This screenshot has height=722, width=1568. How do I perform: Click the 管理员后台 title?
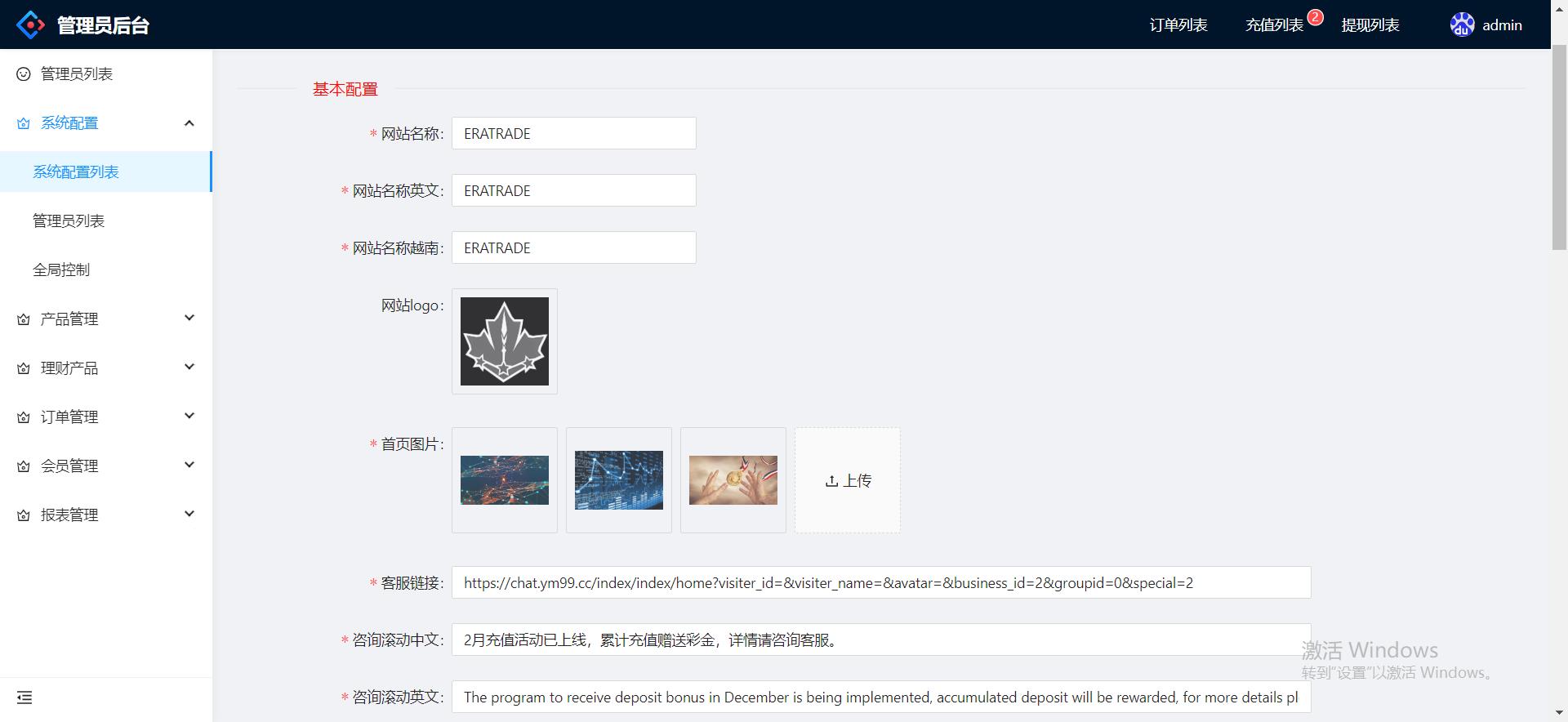click(103, 25)
